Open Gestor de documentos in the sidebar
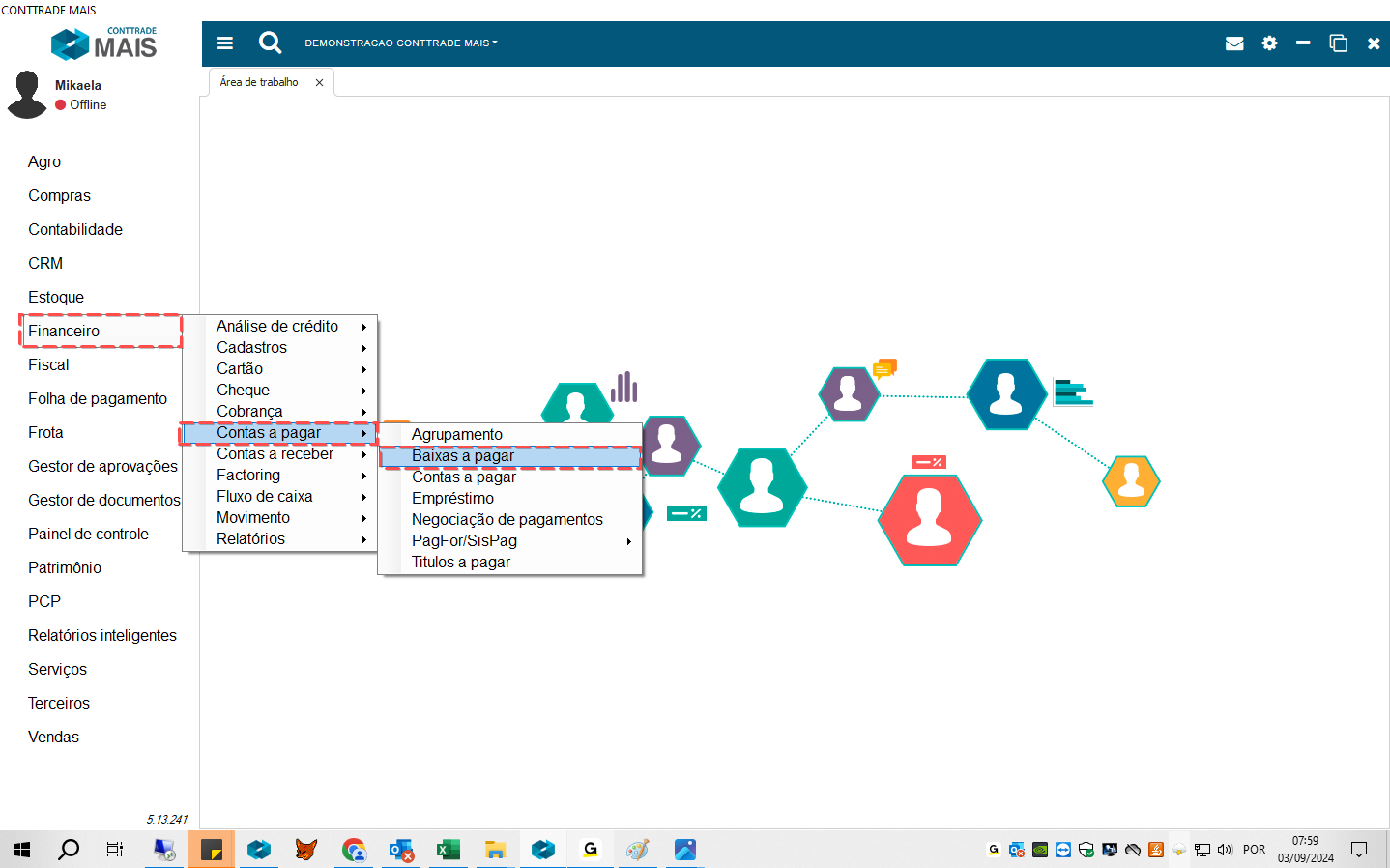The width and height of the screenshot is (1390, 868). click(104, 501)
